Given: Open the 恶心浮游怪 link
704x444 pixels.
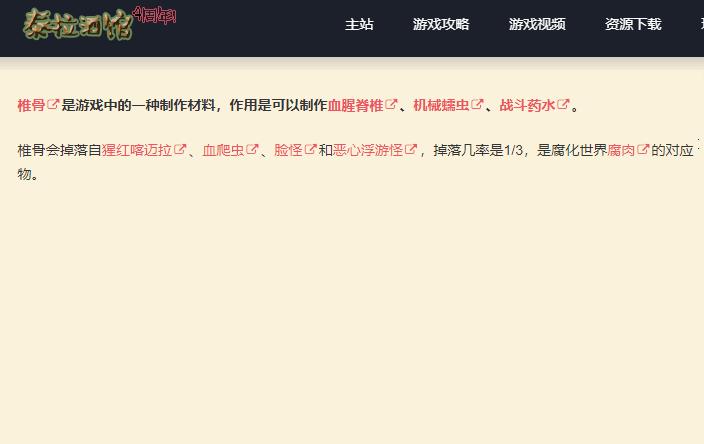Looking at the screenshot, I should 368,150.
